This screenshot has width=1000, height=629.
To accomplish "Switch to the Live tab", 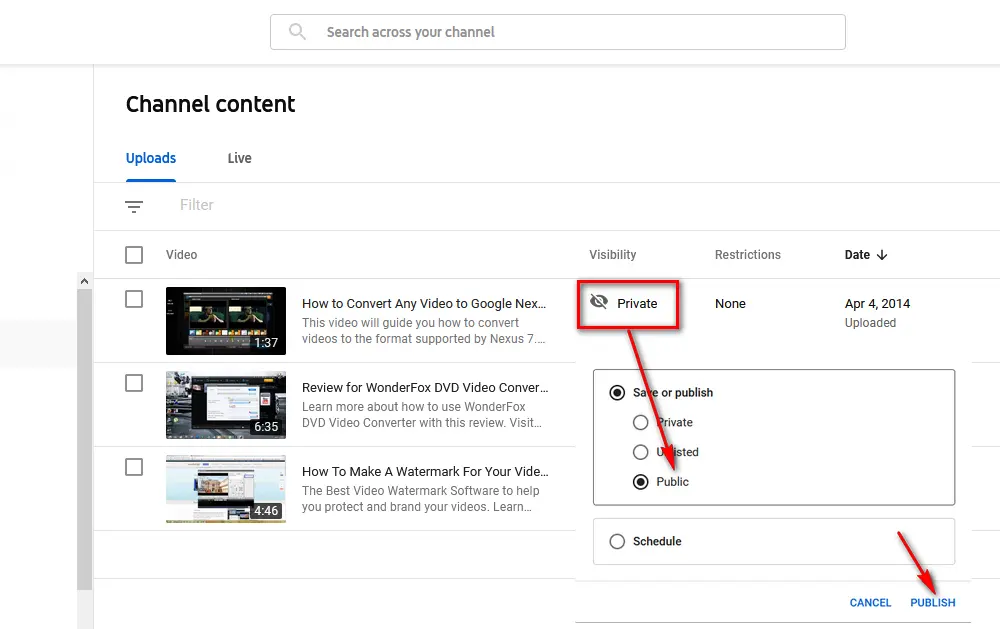I will 239,158.
